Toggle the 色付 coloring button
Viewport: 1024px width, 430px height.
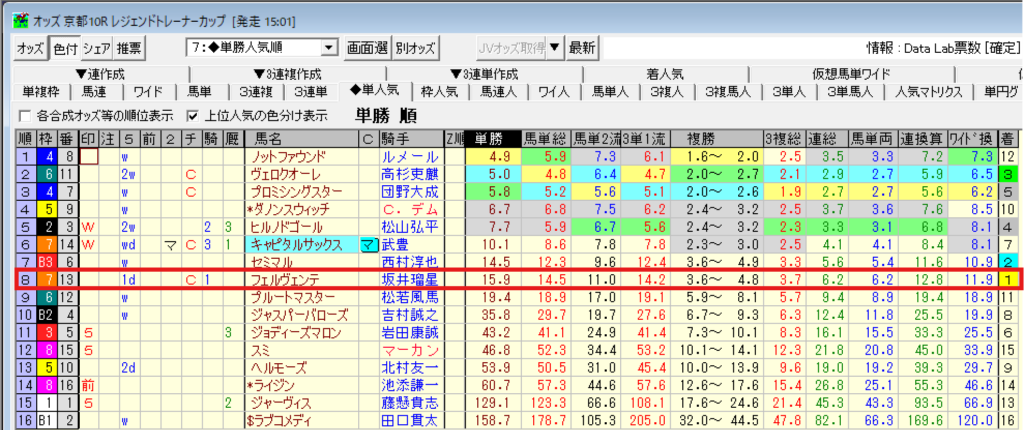click(64, 47)
